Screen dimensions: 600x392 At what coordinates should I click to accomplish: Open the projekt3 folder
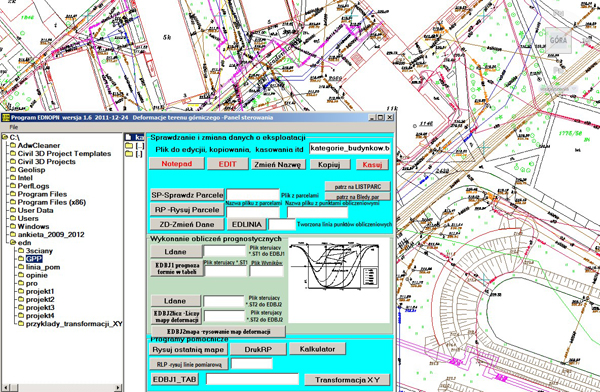click(x=40, y=307)
